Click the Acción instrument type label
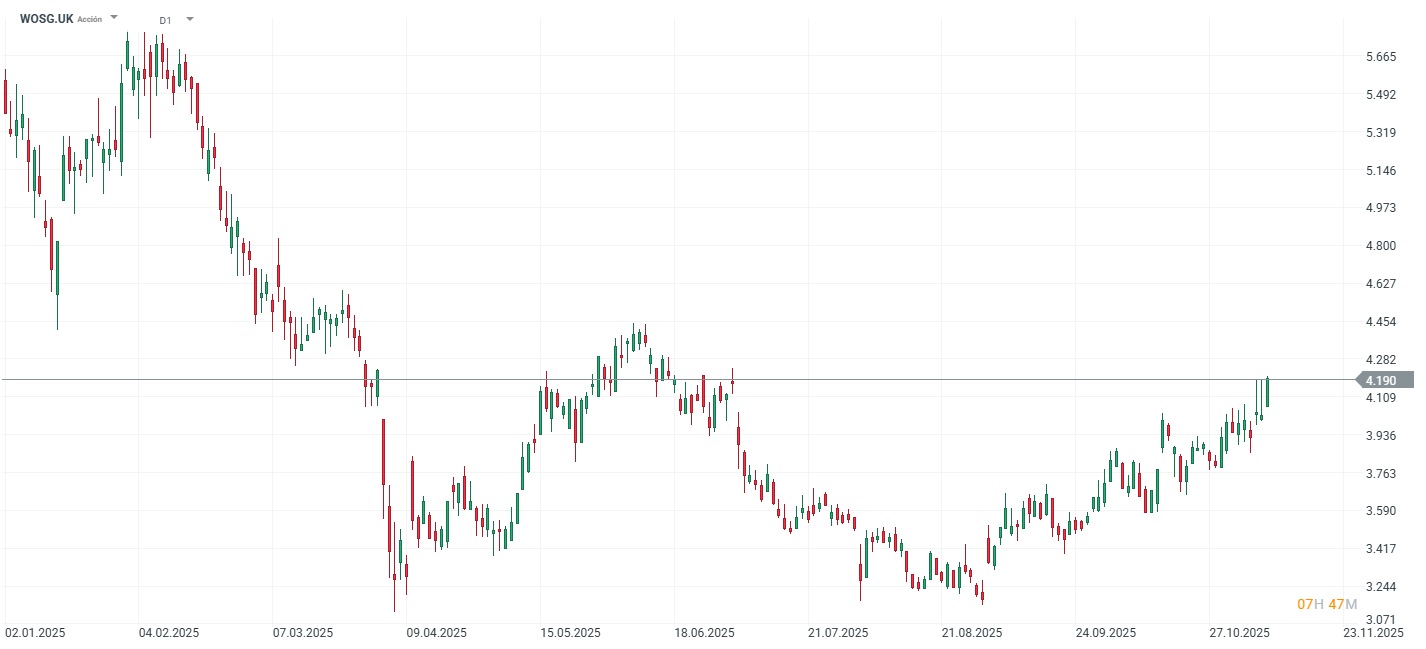This screenshot has height=649, width=1426. [89, 19]
